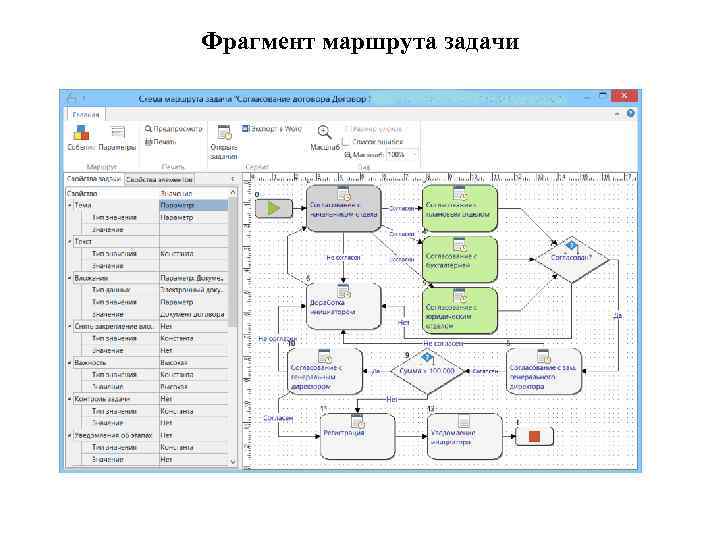
Task: Click the Электронный доку... value cell
Action: (x=193, y=290)
